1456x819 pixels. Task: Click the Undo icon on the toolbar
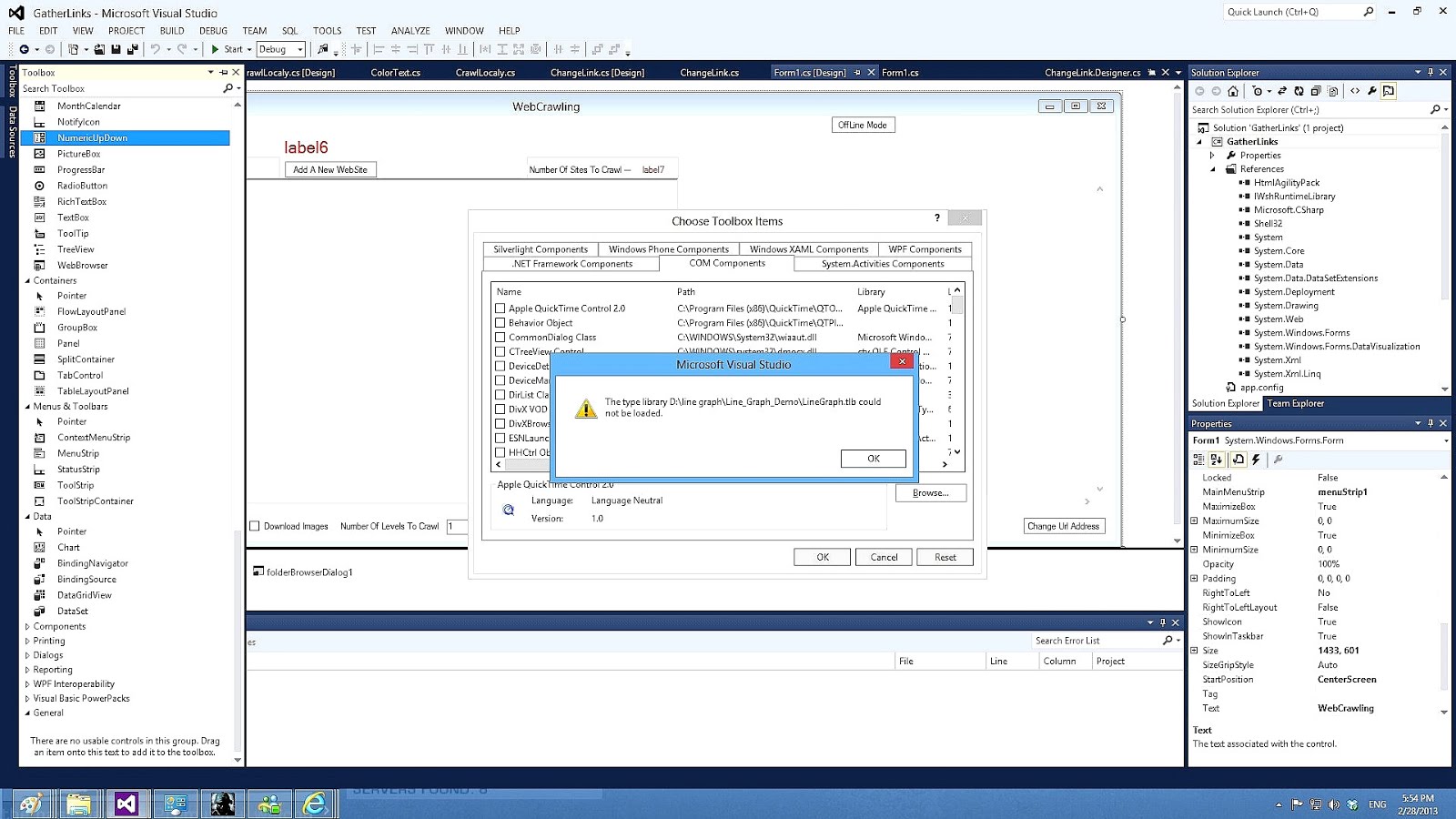(x=154, y=49)
